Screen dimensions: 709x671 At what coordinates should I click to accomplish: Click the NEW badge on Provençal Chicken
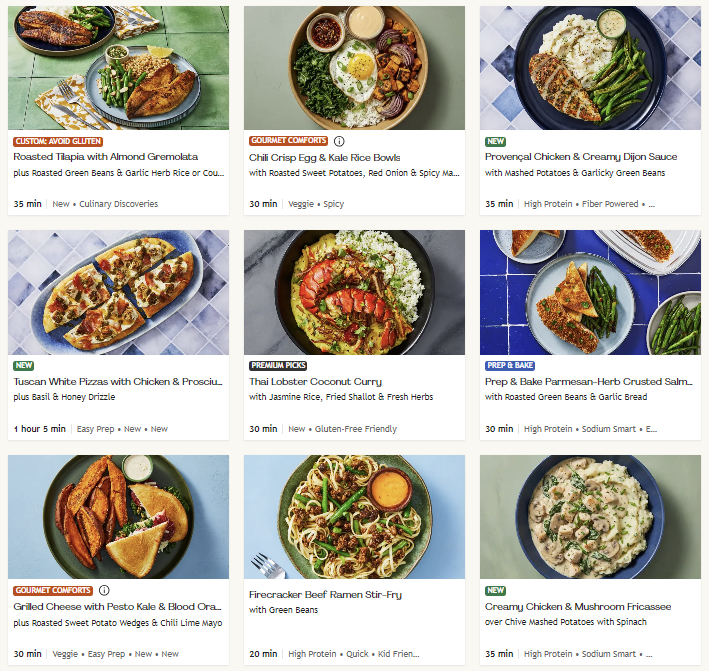pyautogui.click(x=495, y=142)
